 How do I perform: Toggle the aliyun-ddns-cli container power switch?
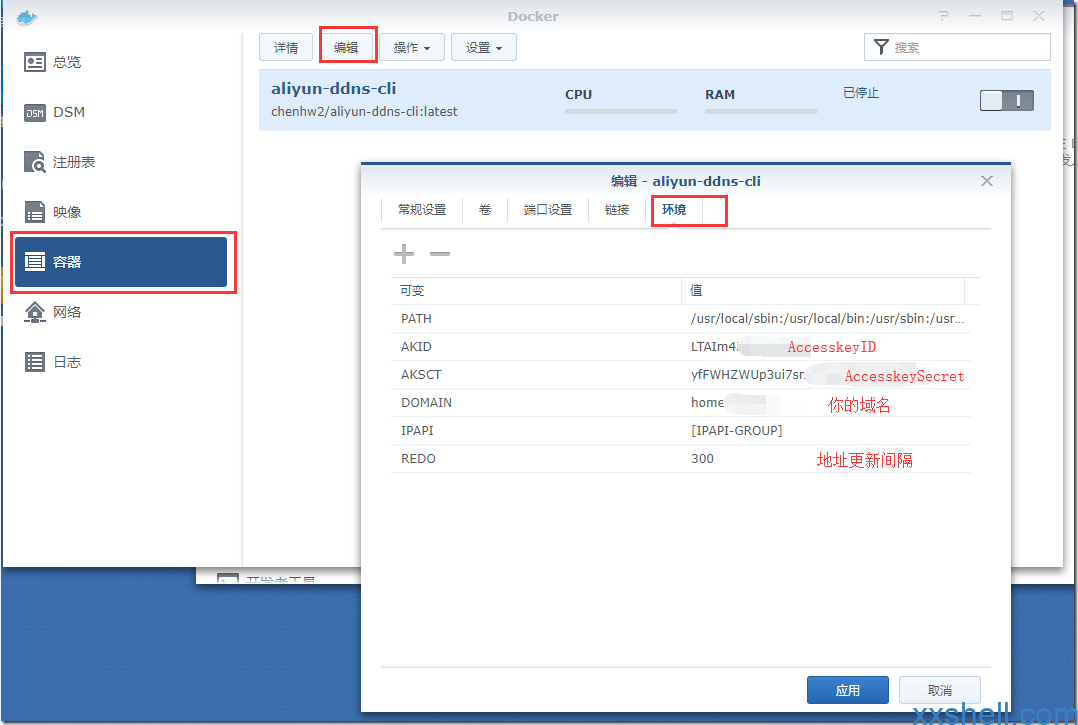pos(1006,101)
